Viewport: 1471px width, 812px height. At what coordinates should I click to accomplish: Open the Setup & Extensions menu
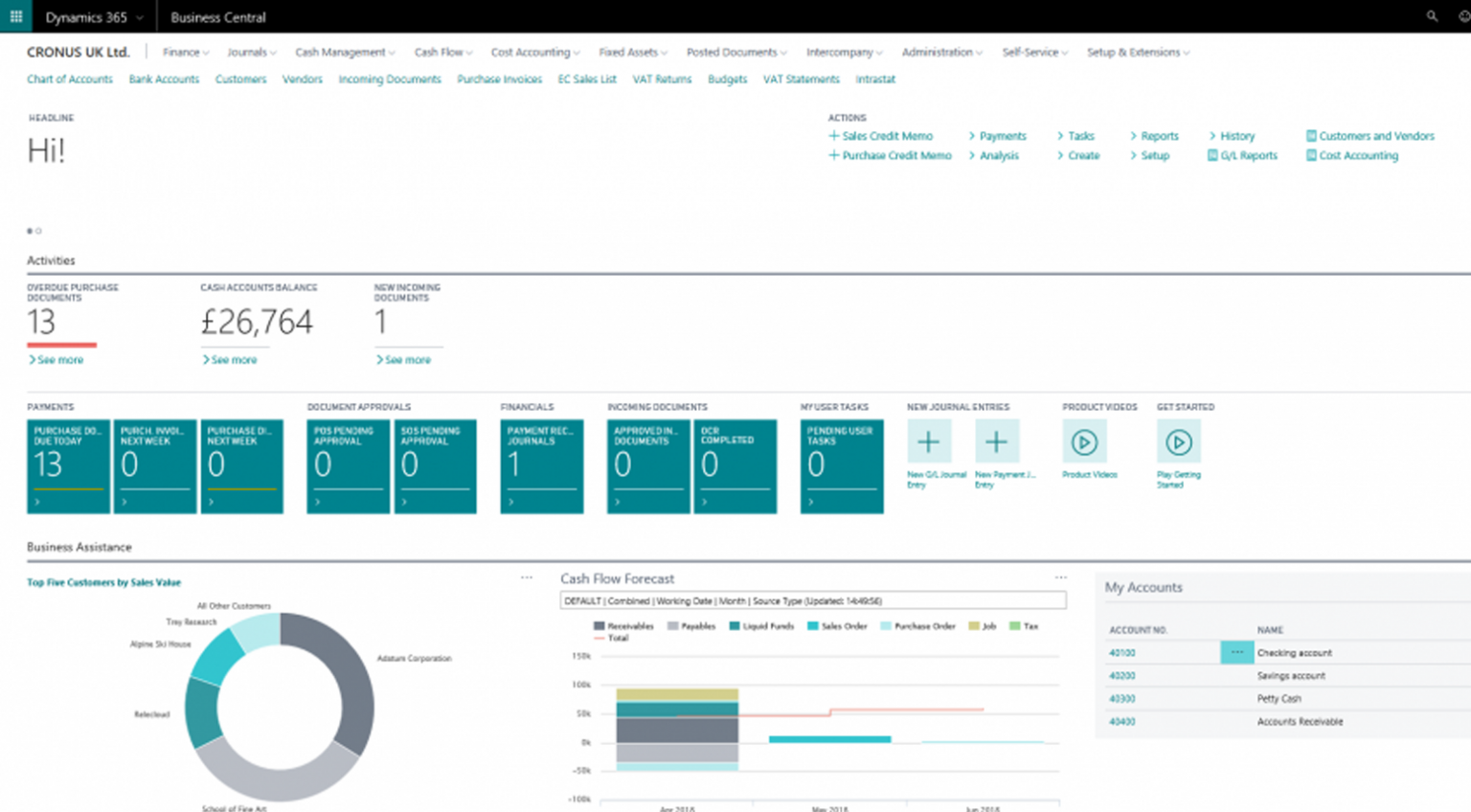tap(1139, 53)
